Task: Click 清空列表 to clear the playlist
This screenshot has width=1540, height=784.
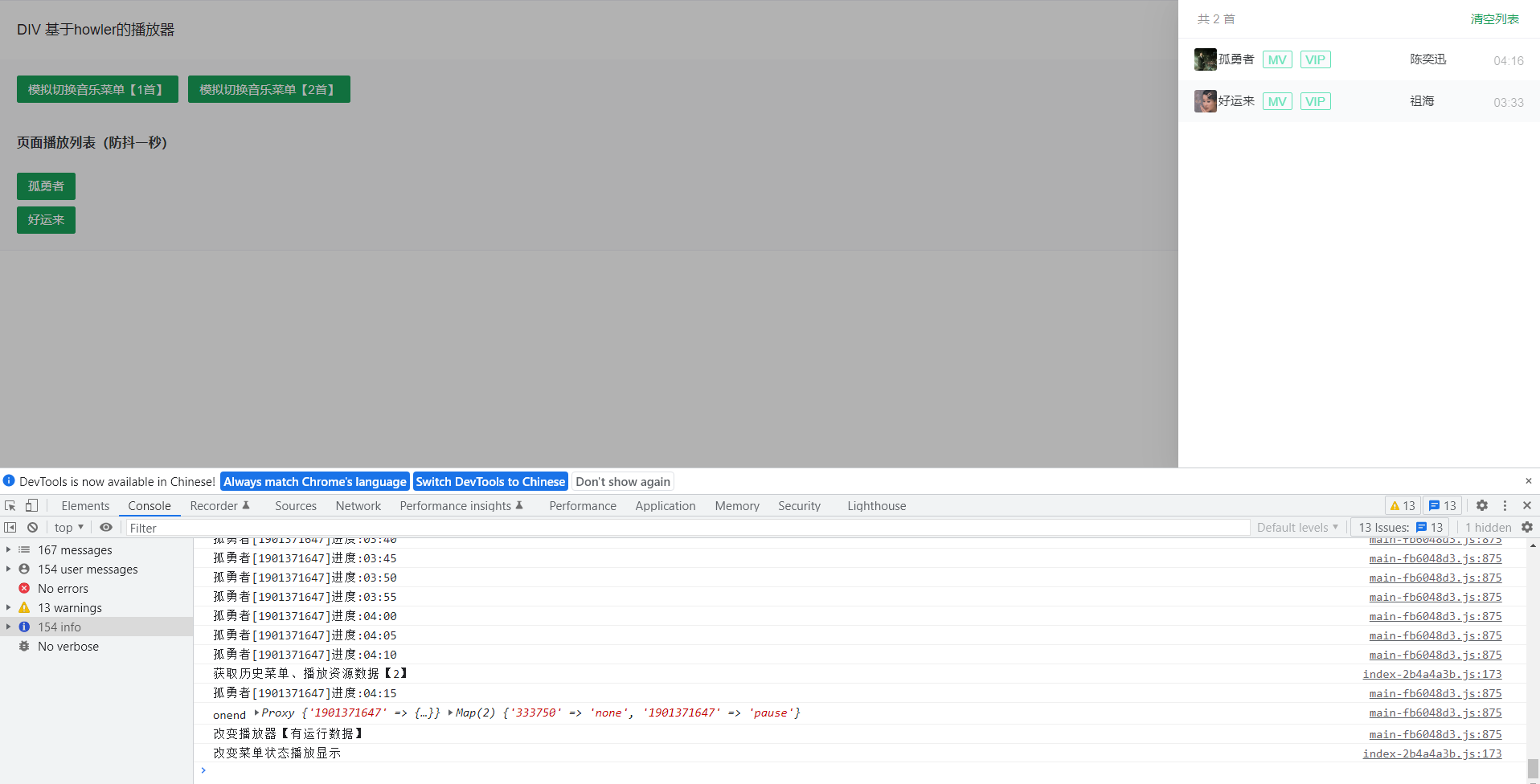Action: pos(1494,18)
